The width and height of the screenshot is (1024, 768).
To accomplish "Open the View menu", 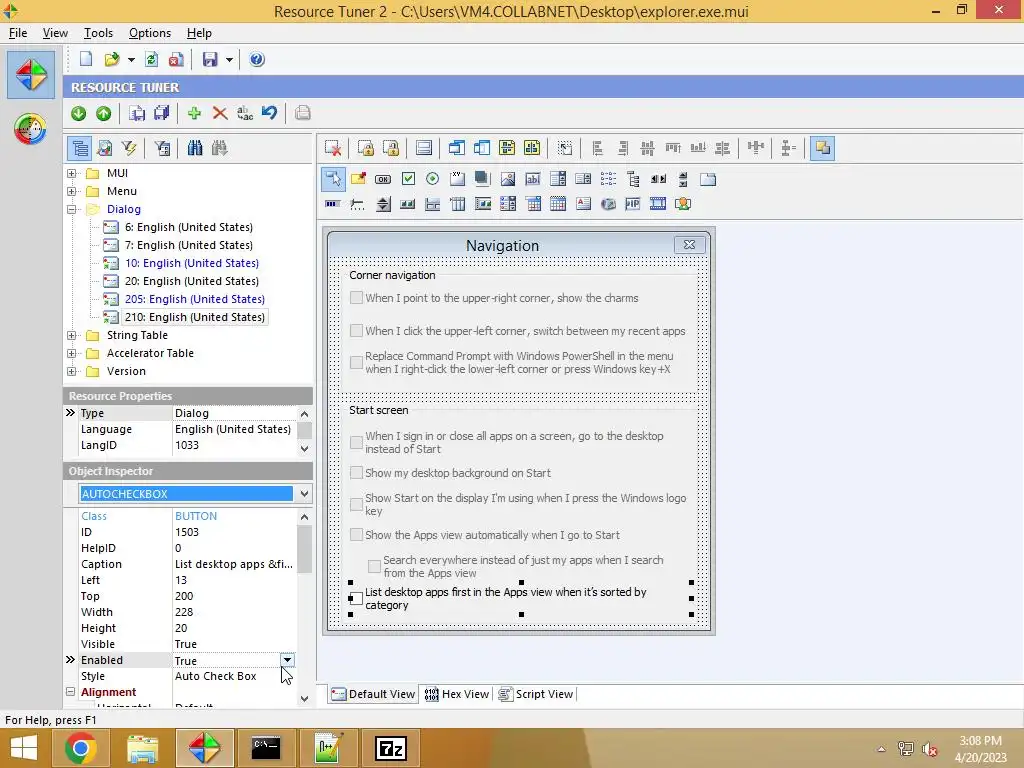I will click(x=55, y=33).
